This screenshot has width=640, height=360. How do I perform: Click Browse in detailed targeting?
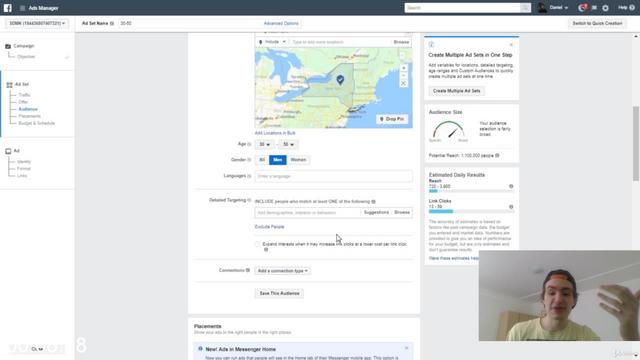point(402,212)
